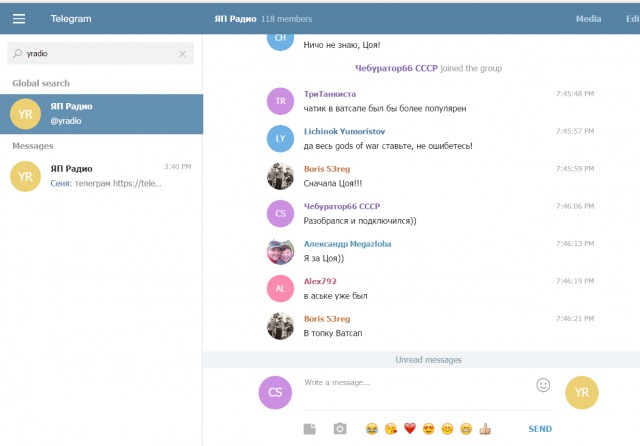Viewport: 640px width, 446px height.
Task: Attach a photo with the camera icon
Action: click(340, 429)
